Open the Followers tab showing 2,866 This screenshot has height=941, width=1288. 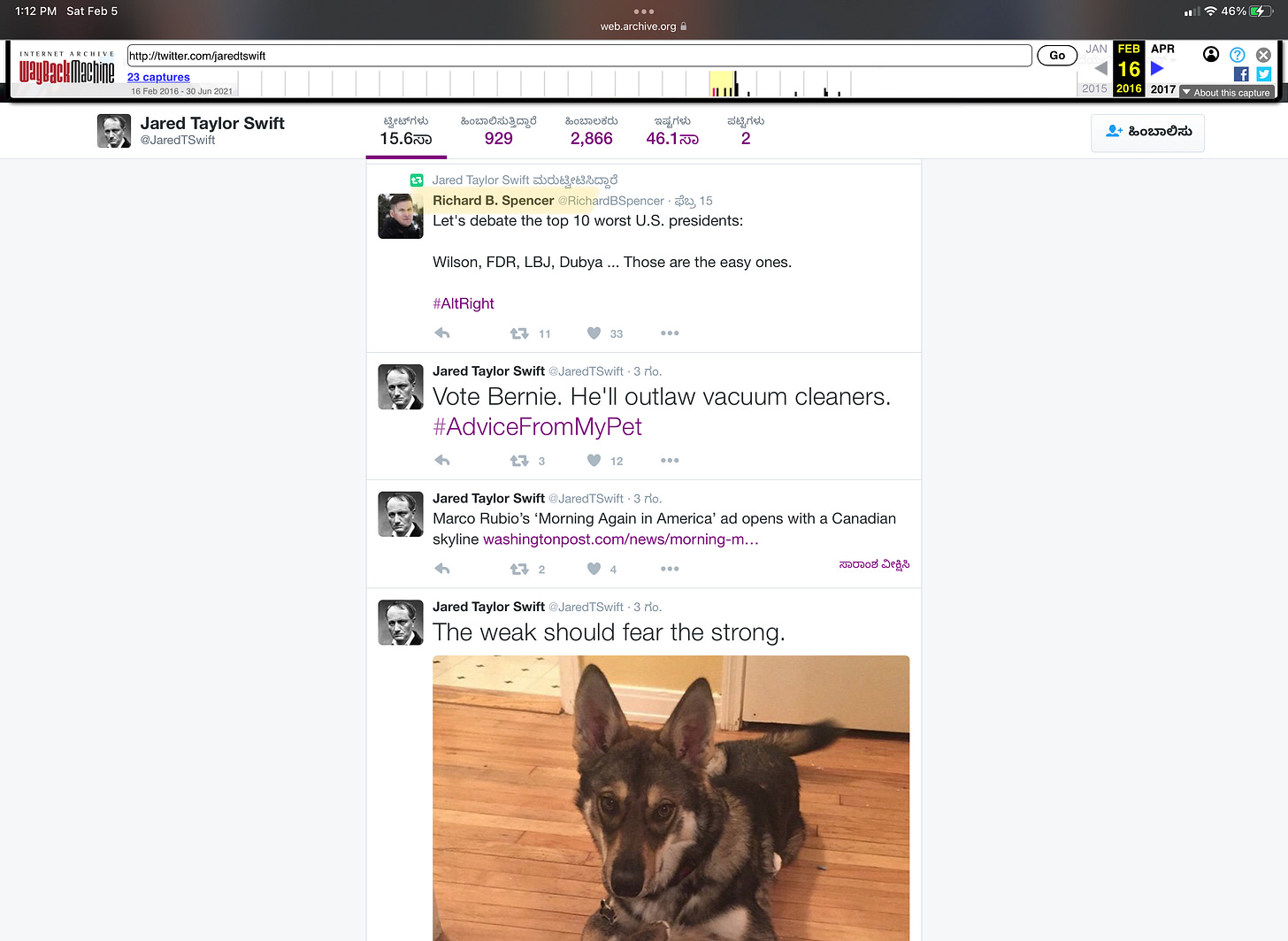pyautogui.click(x=592, y=131)
